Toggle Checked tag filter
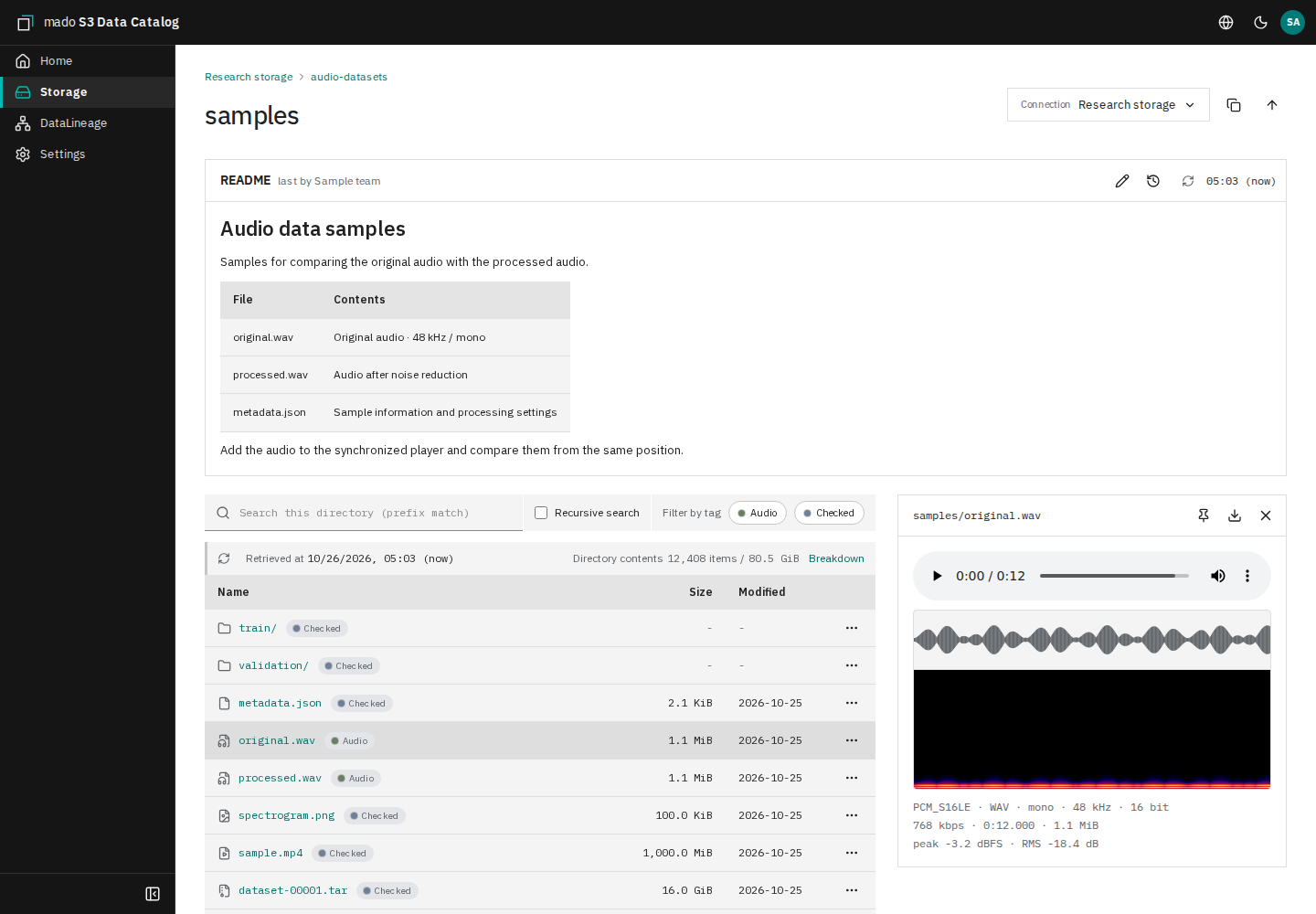The width and height of the screenshot is (1316, 914). point(829,513)
